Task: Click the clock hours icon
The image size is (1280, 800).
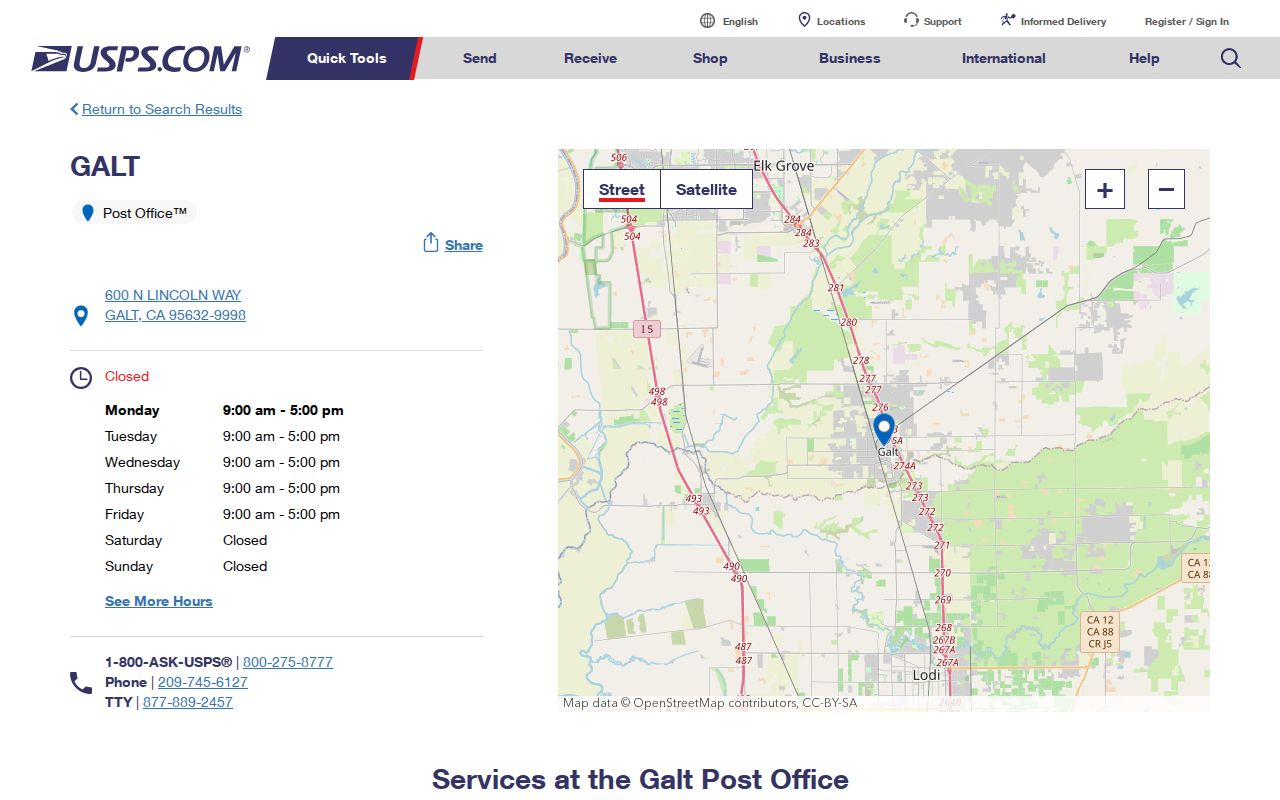Action: tap(81, 378)
